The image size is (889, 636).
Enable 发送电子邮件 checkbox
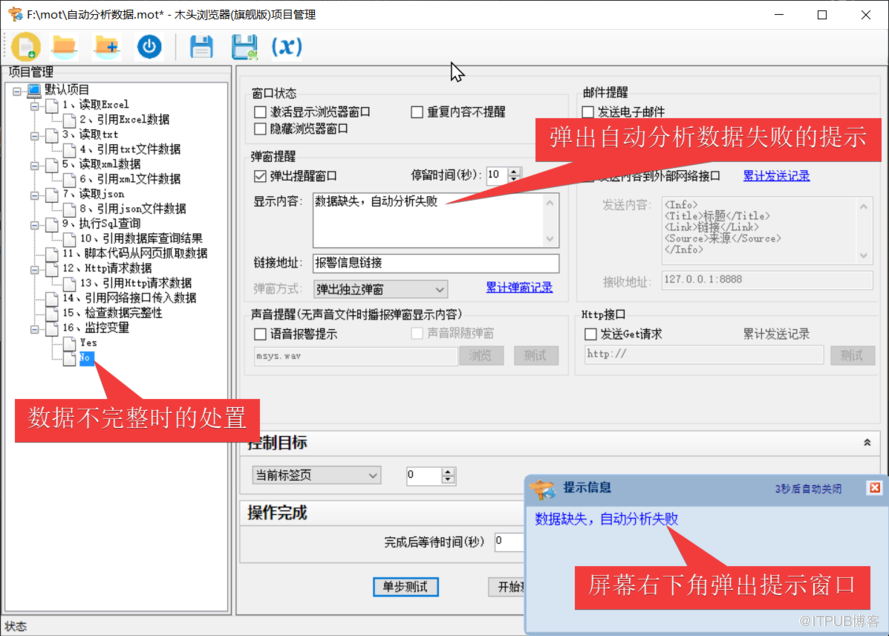pyautogui.click(x=588, y=112)
